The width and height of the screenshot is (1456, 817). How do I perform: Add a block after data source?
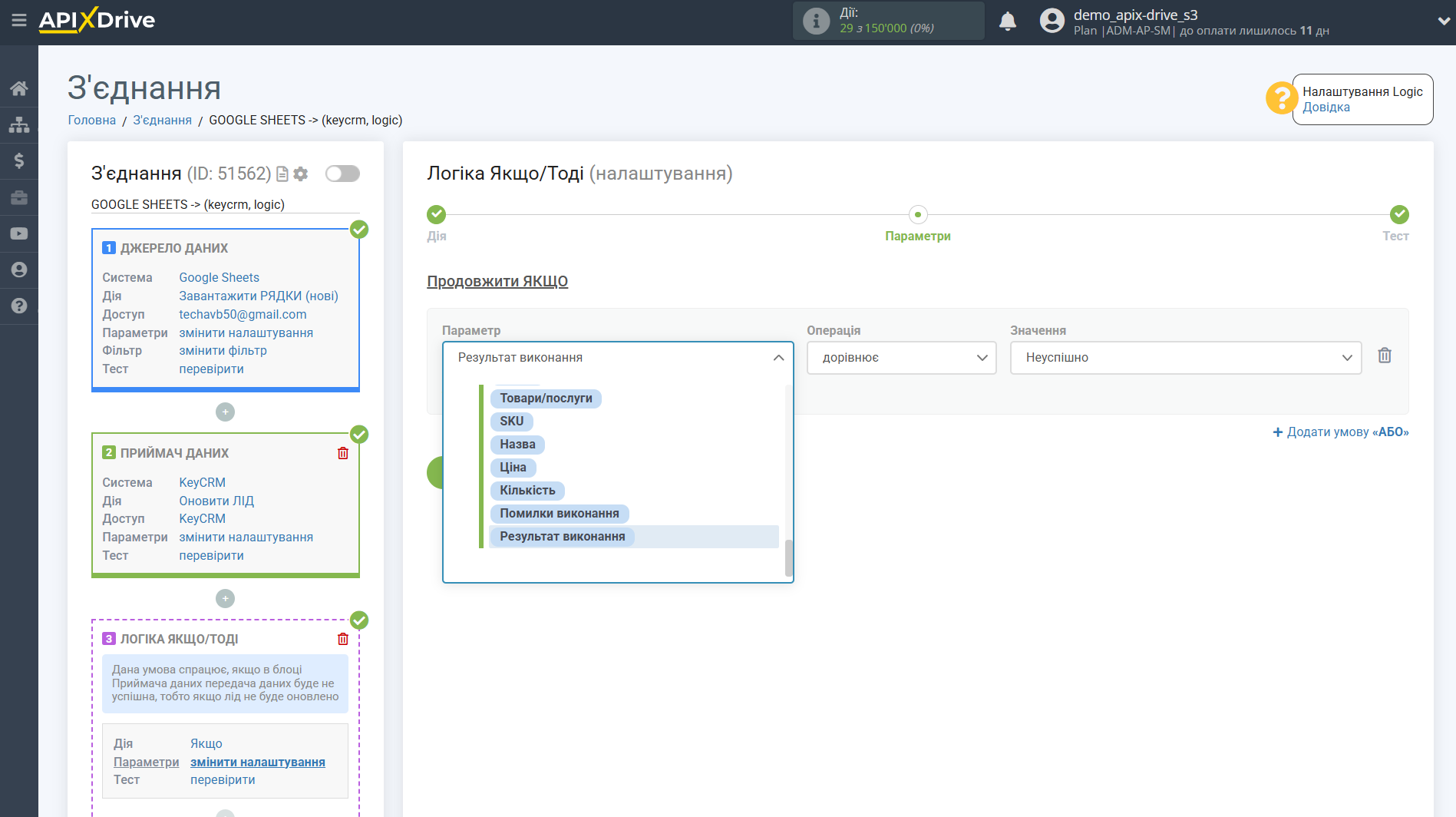click(225, 412)
